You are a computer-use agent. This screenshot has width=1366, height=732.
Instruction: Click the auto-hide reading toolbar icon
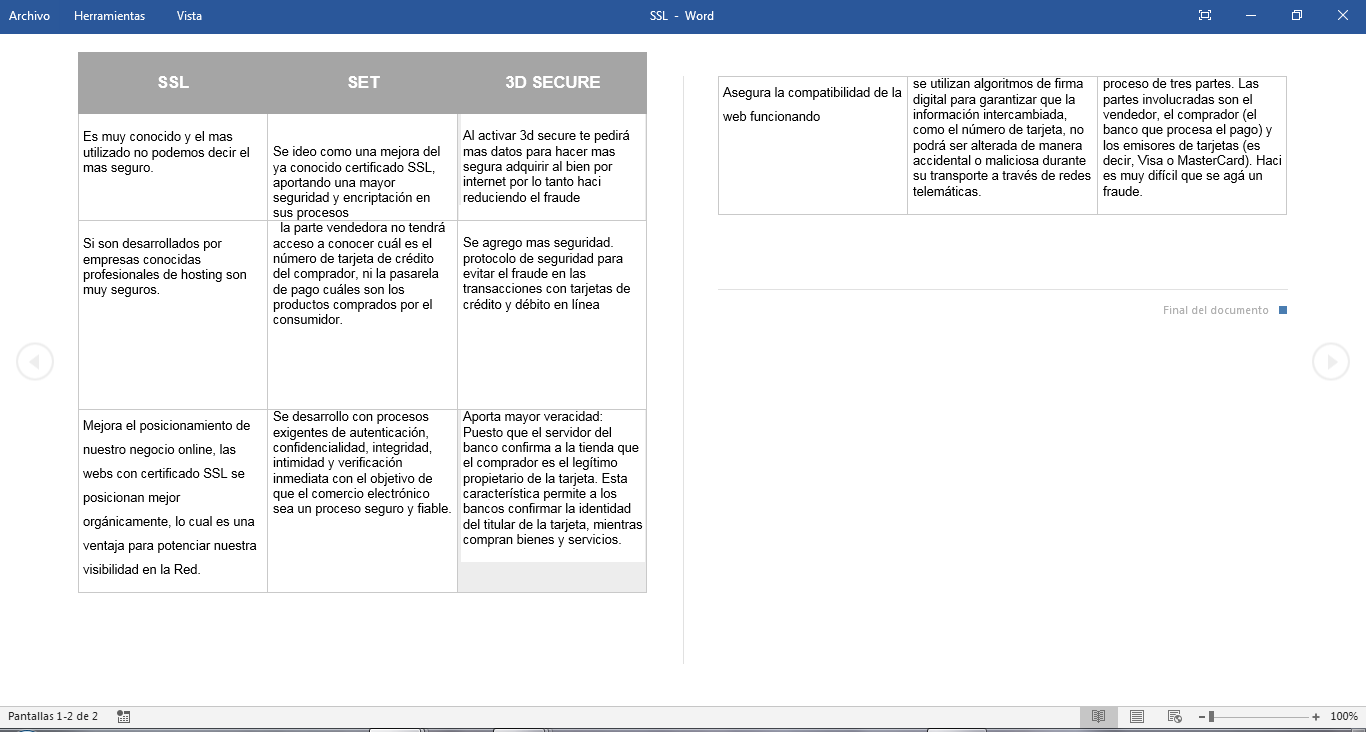[x=1205, y=16]
